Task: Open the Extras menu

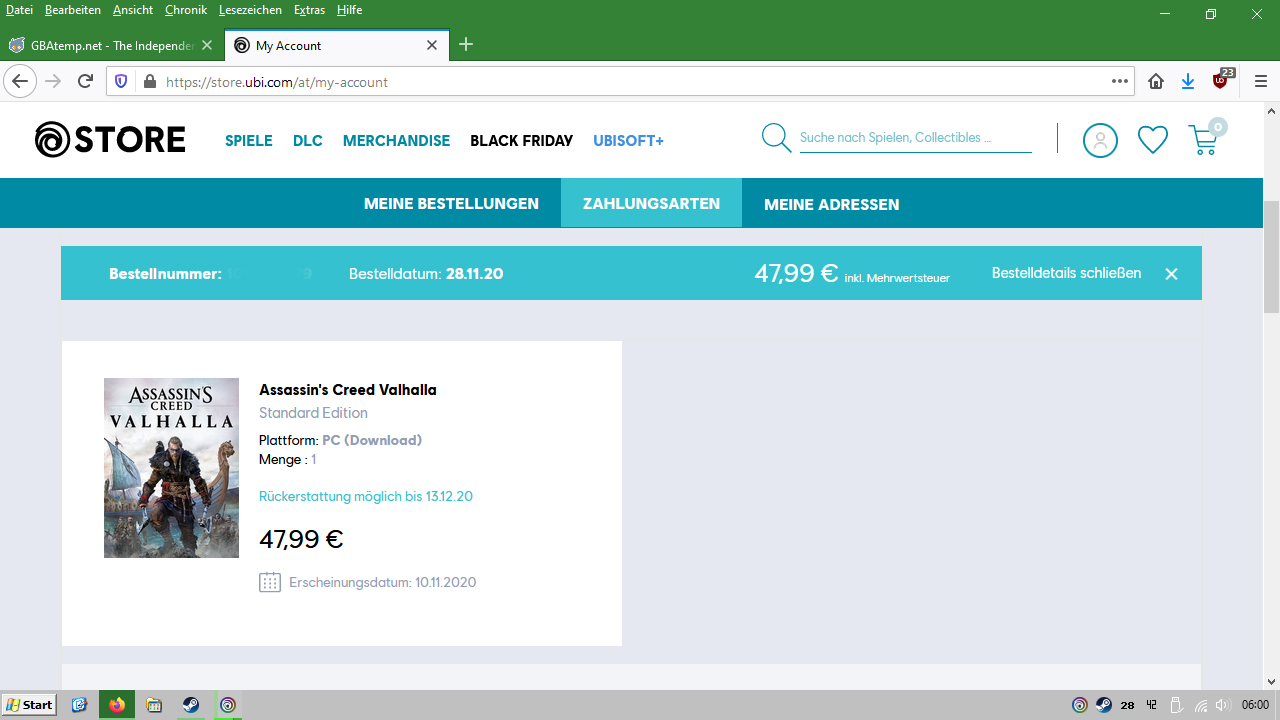Action: [310, 10]
